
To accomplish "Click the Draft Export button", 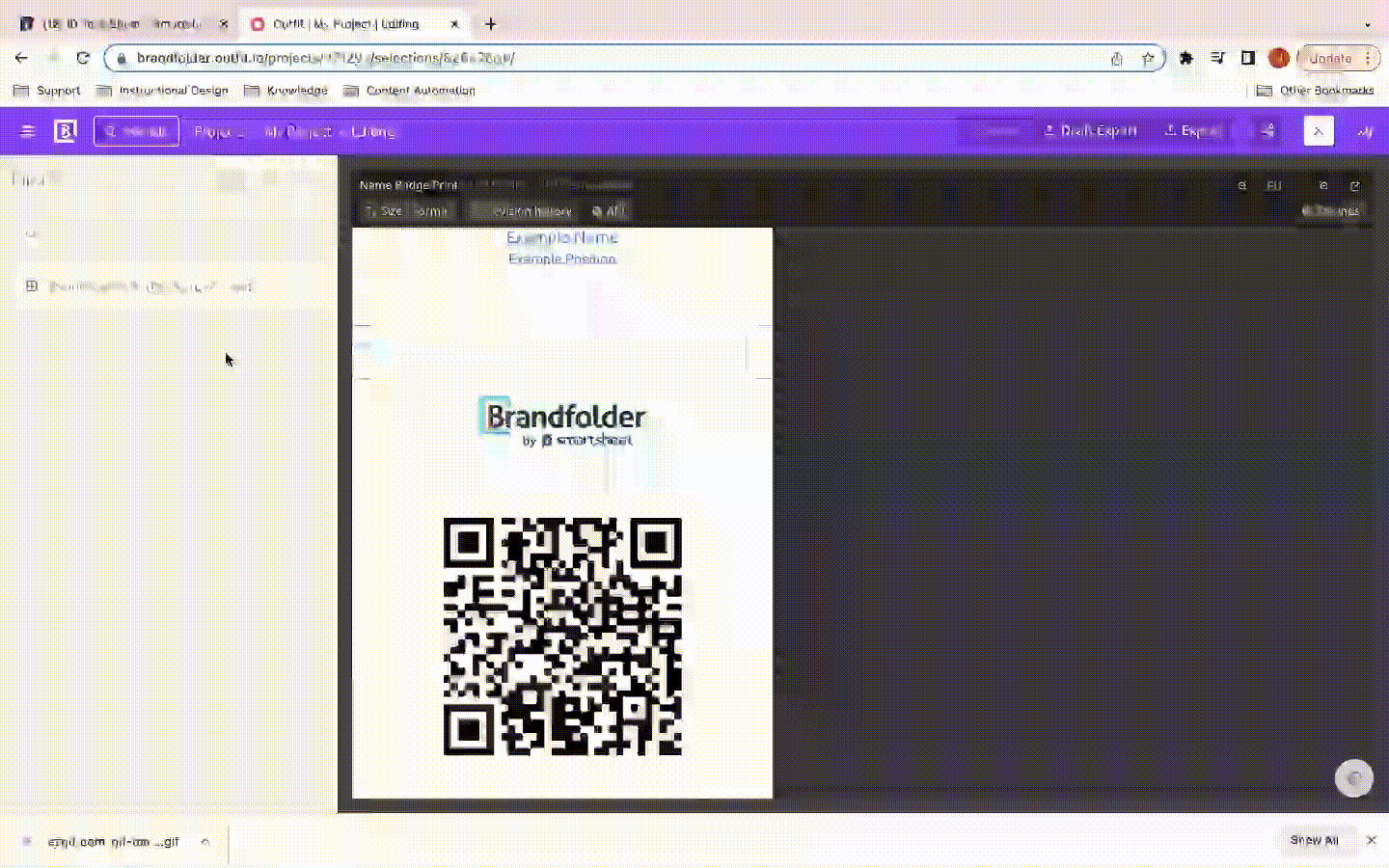I will [1090, 130].
